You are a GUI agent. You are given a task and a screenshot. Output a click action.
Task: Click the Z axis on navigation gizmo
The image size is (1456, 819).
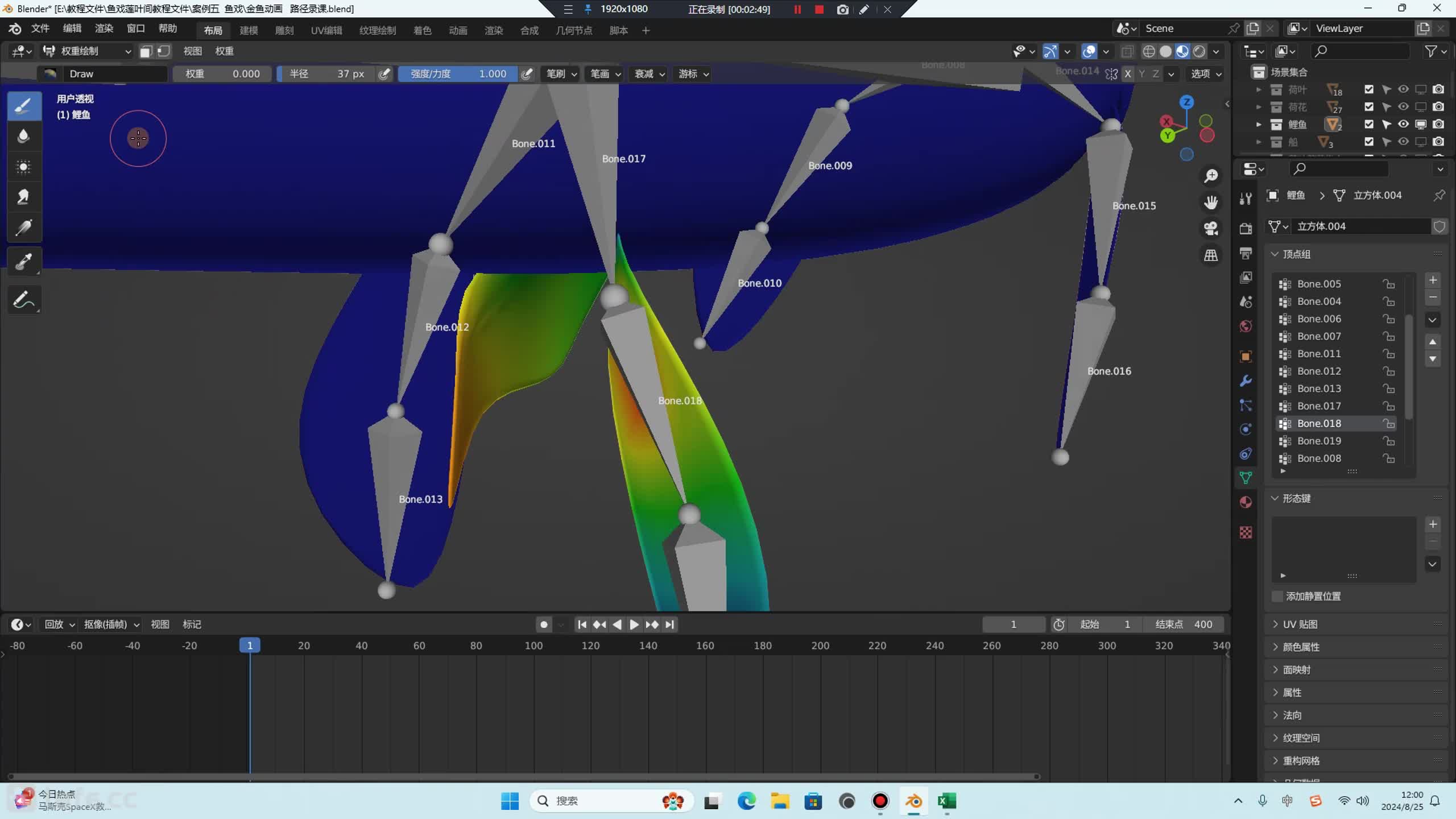tap(1186, 102)
